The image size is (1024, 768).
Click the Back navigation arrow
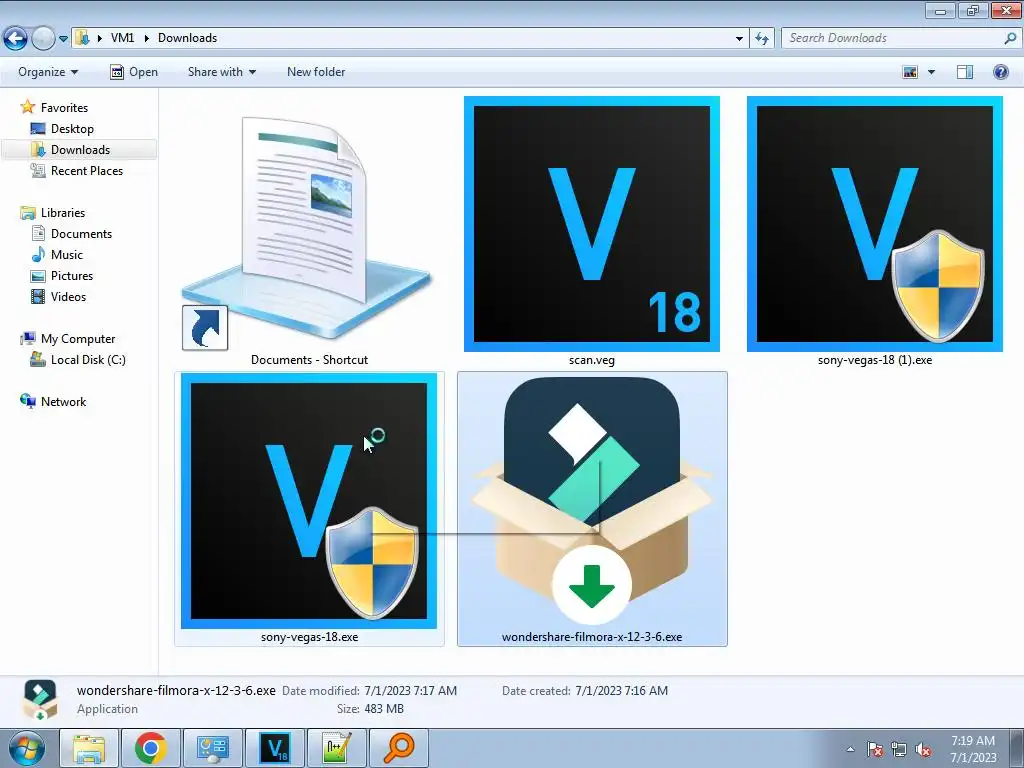16,39
